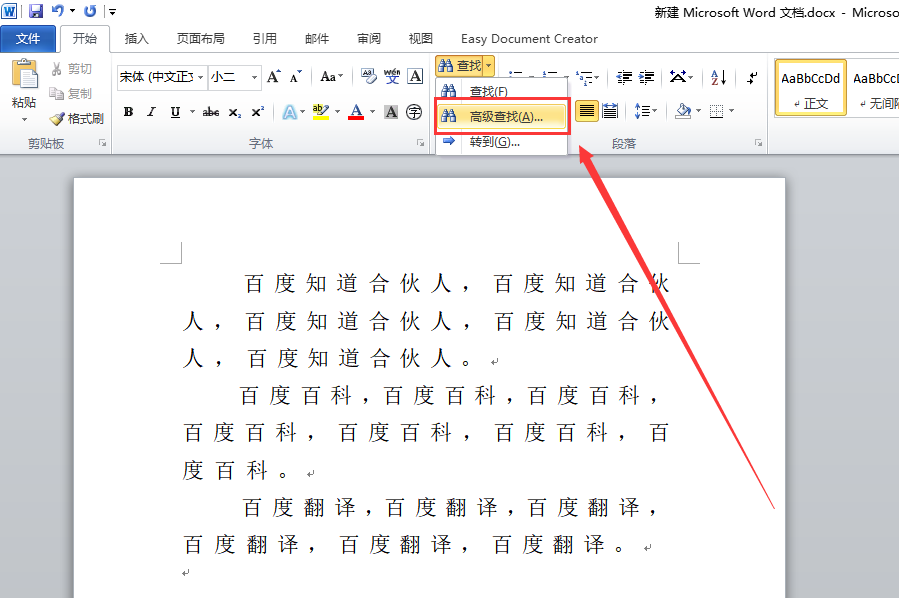Toggle Italic formatting

coord(151,112)
